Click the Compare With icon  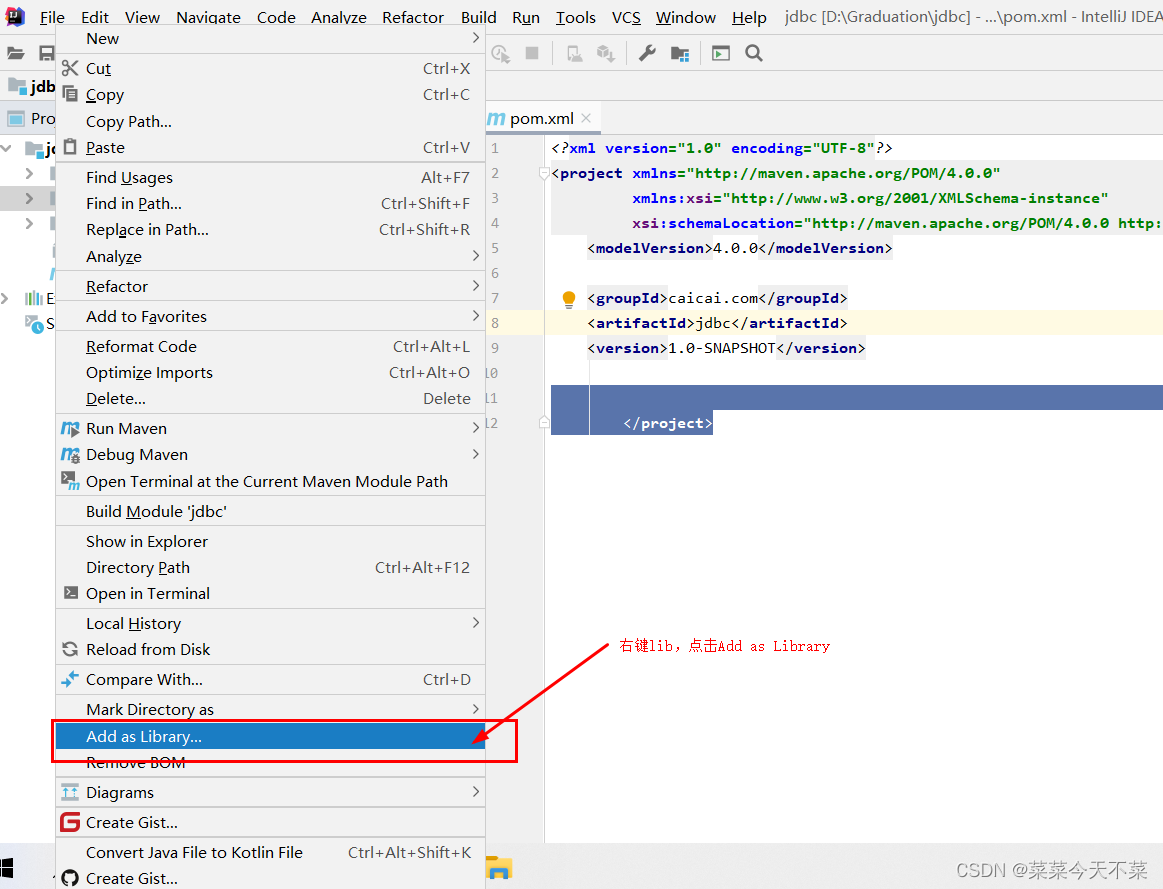[x=70, y=678]
